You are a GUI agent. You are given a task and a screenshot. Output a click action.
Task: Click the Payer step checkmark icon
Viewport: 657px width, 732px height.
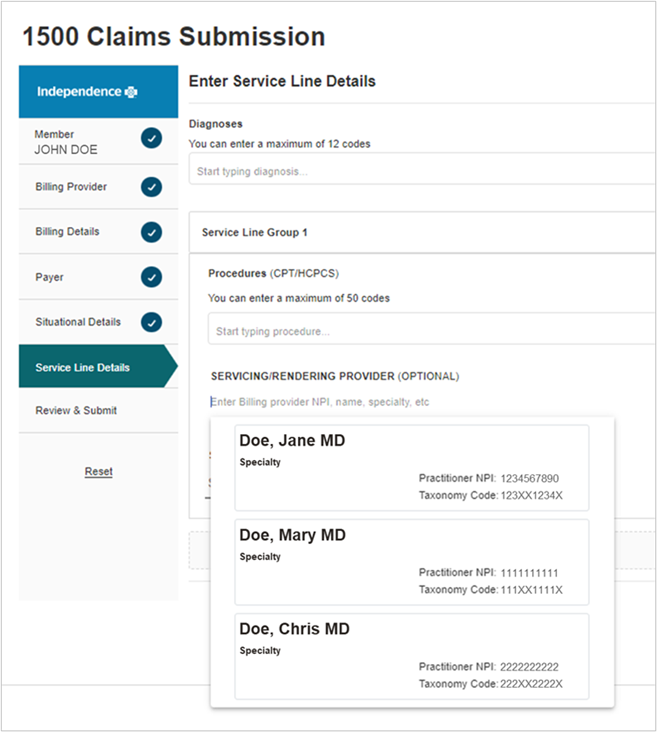click(x=151, y=277)
